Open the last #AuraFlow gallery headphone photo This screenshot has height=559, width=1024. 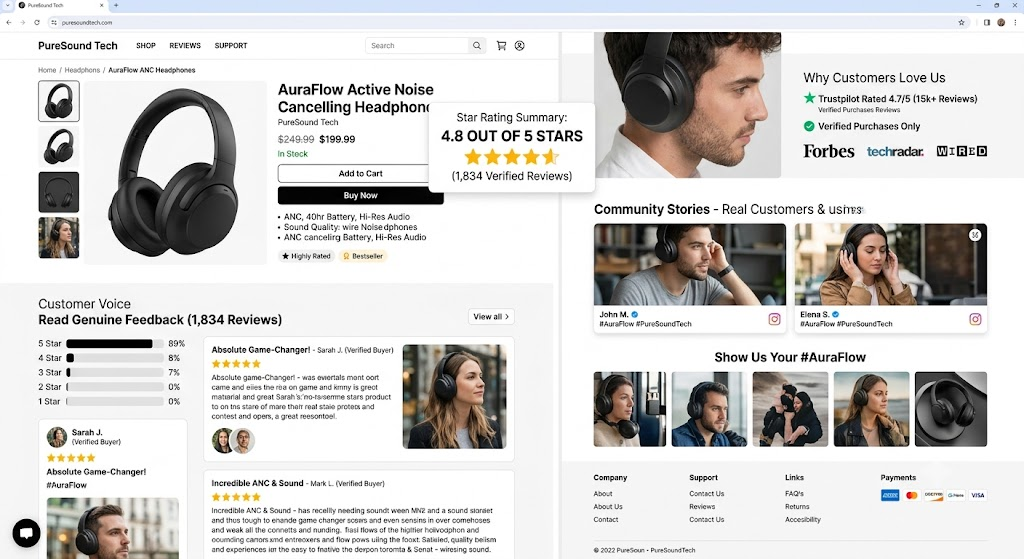951,409
